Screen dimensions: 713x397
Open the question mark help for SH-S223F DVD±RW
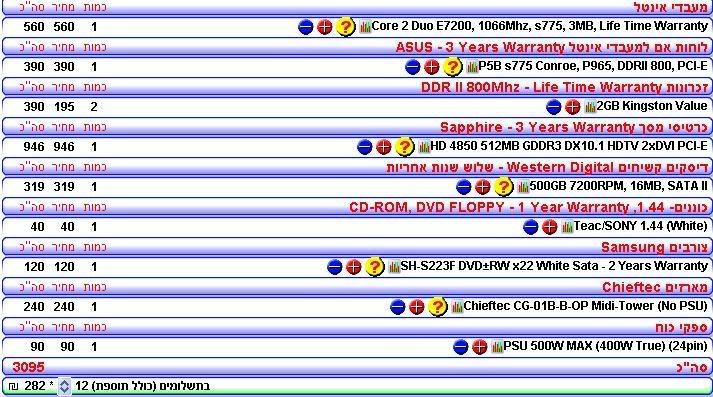[x=375, y=267]
